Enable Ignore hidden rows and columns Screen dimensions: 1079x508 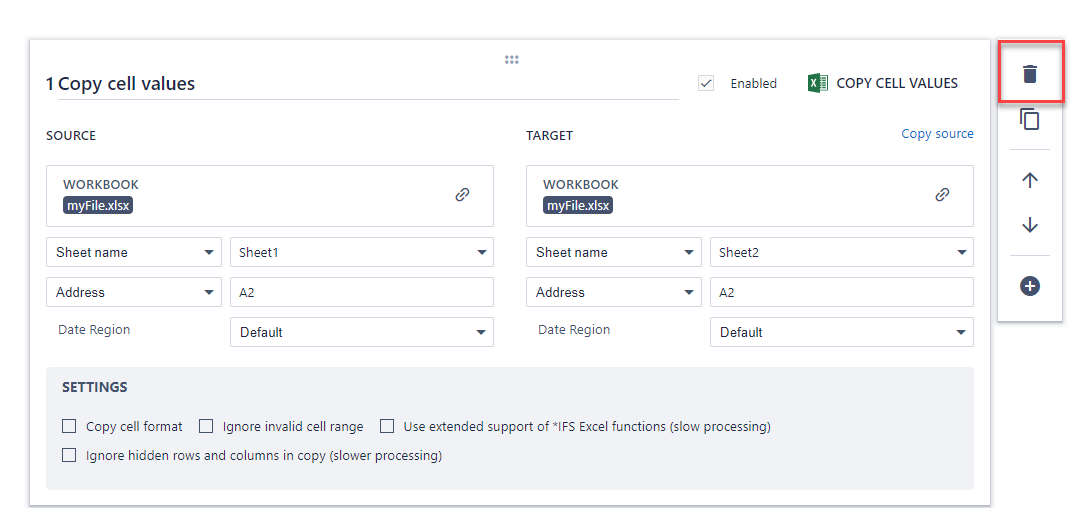click(69, 455)
